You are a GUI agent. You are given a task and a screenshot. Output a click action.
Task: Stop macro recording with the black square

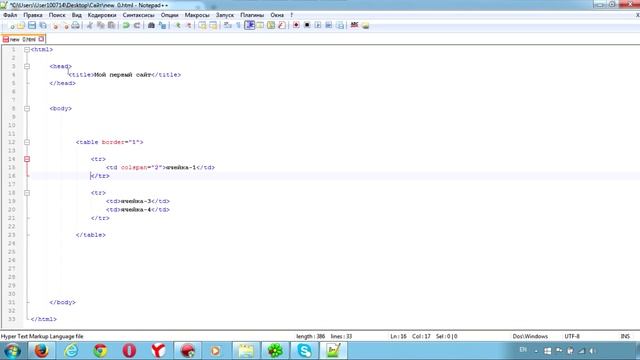pyautogui.click(x=307, y=25)
